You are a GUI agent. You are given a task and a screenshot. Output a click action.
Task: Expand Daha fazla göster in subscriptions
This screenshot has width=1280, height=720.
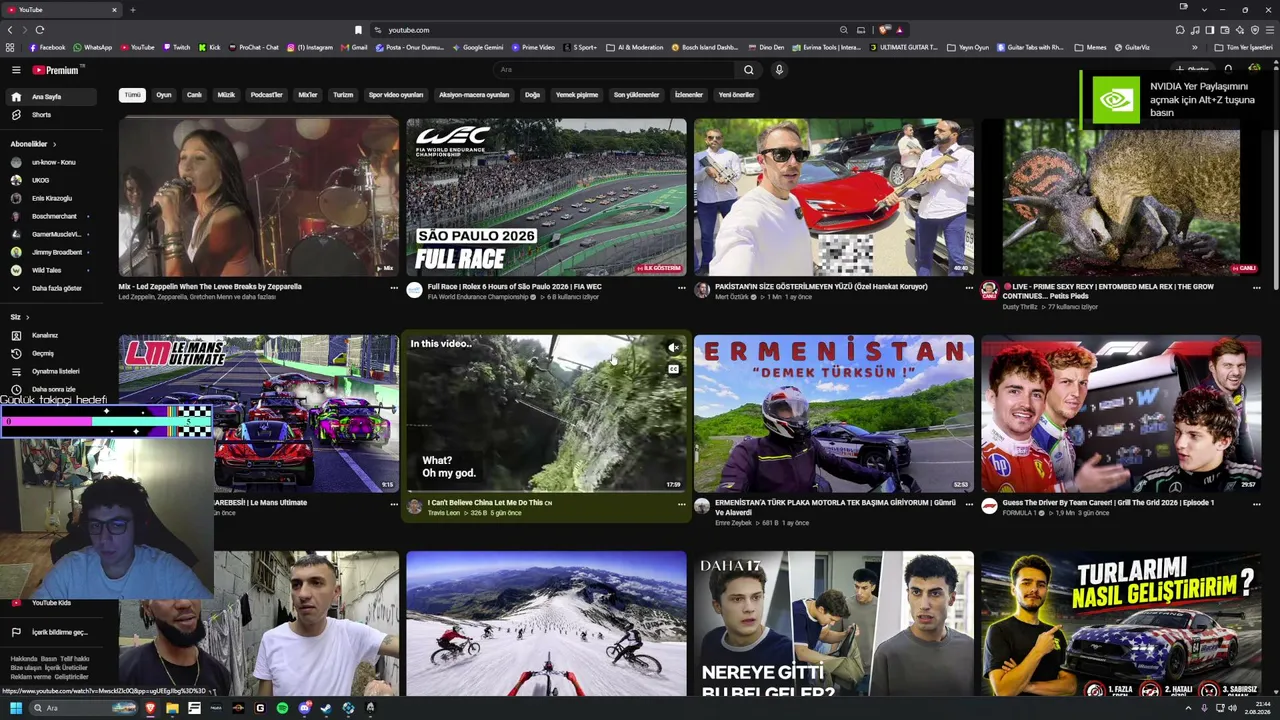(54, 288)
